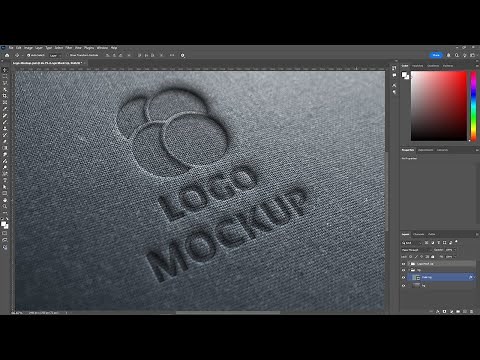Click the new group folder icon
Viewport: 480px width, 360px height.
point(458,311)
